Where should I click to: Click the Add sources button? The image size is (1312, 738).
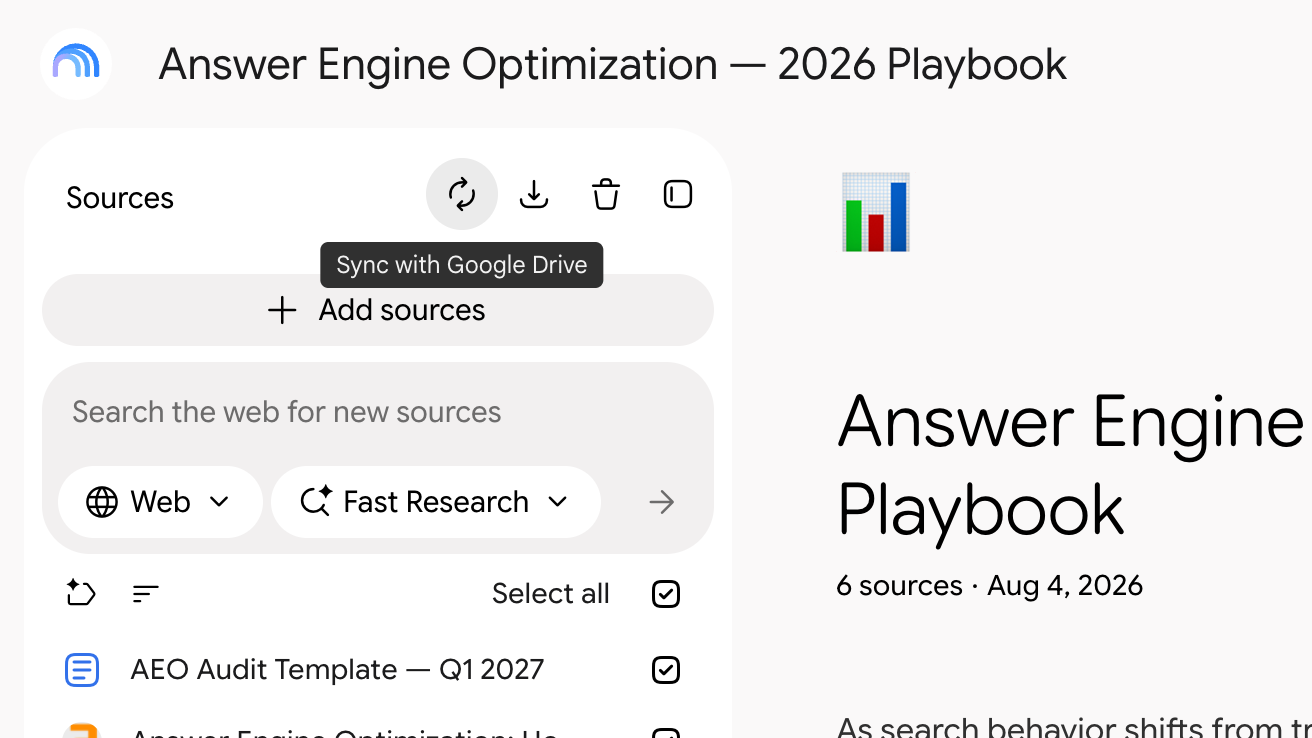point(378,310)
